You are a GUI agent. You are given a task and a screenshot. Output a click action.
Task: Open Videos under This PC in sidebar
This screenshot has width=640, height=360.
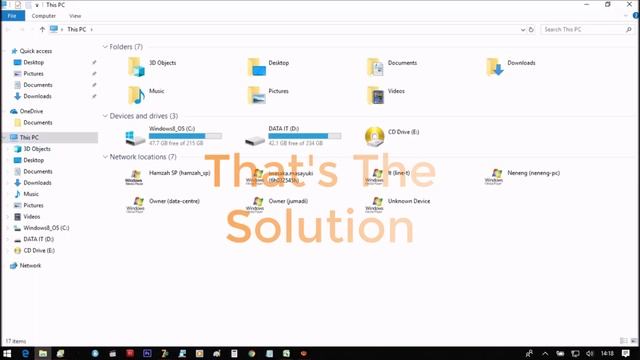point(31,217)
